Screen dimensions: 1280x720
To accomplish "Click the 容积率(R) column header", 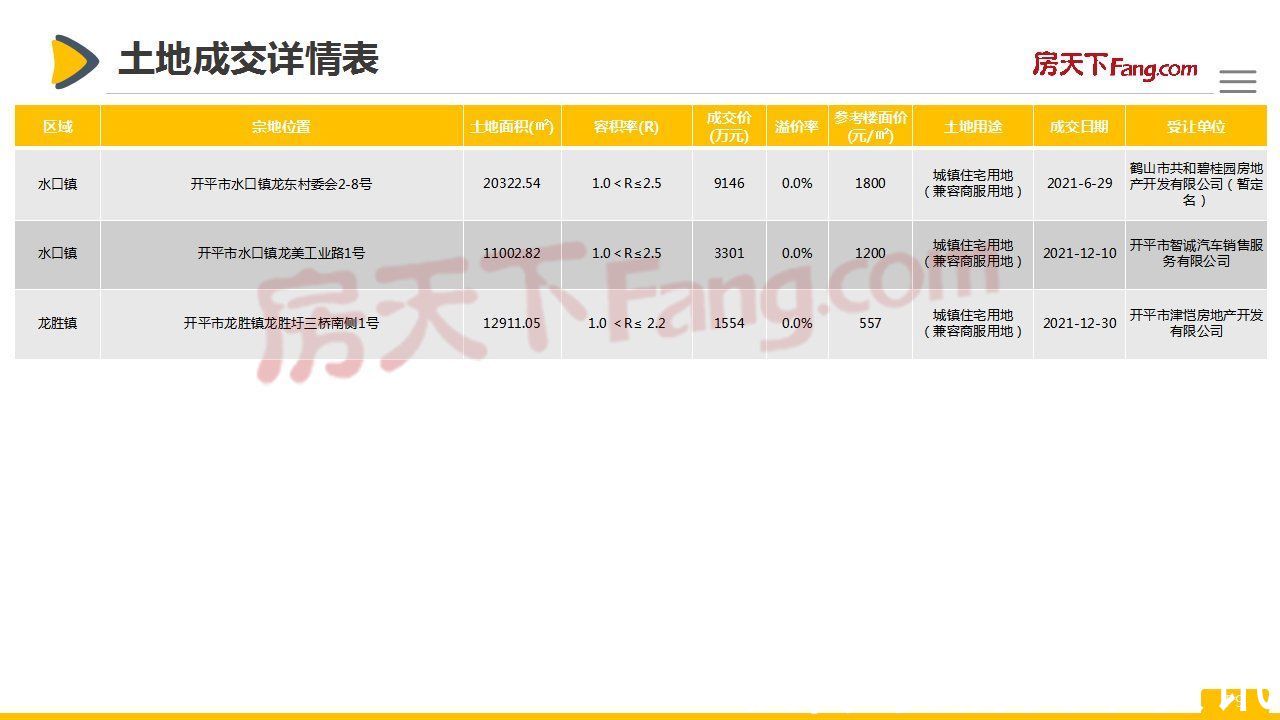I will coord(626,127).
